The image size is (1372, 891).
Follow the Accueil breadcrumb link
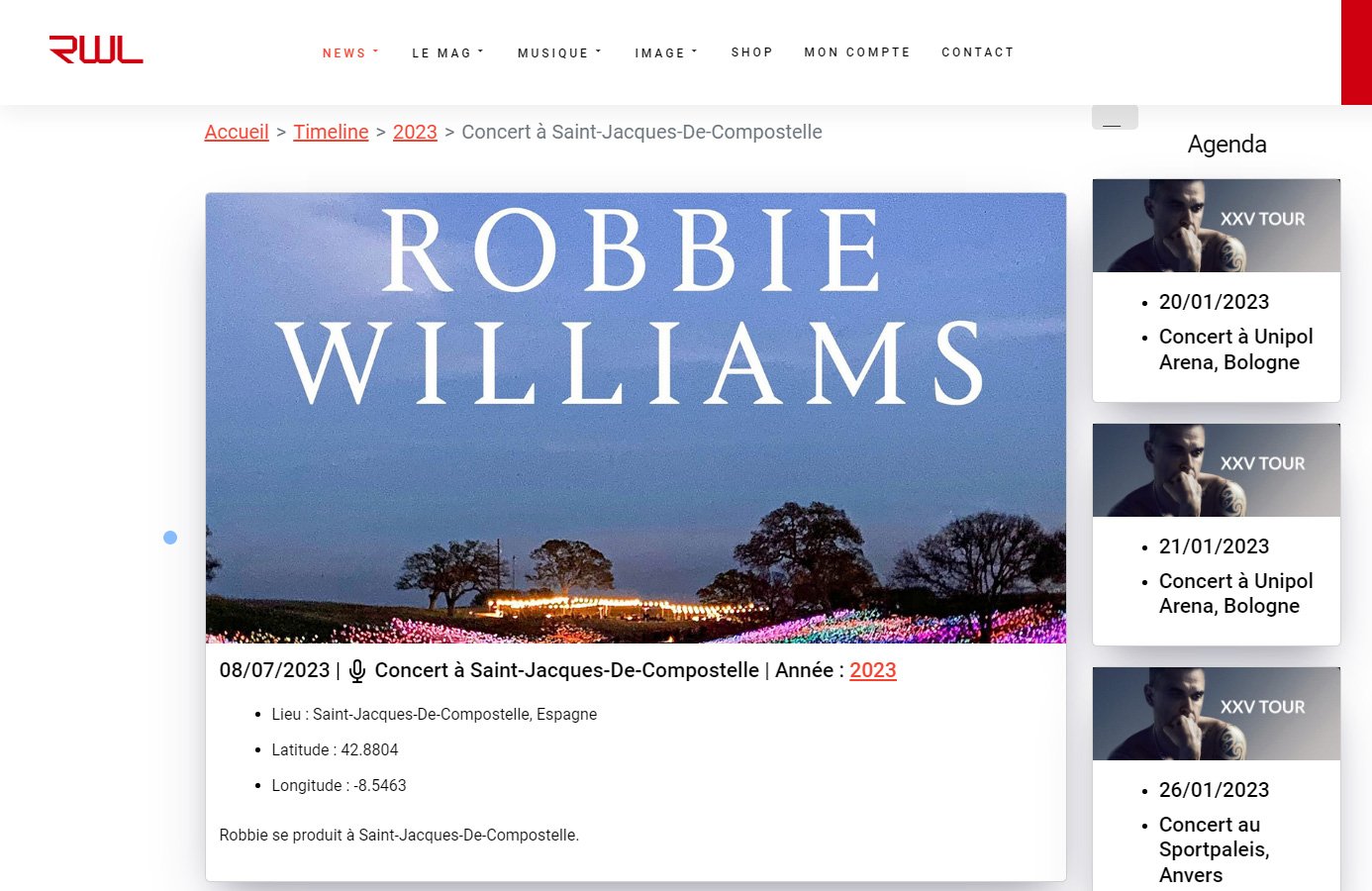coord(237,132)
